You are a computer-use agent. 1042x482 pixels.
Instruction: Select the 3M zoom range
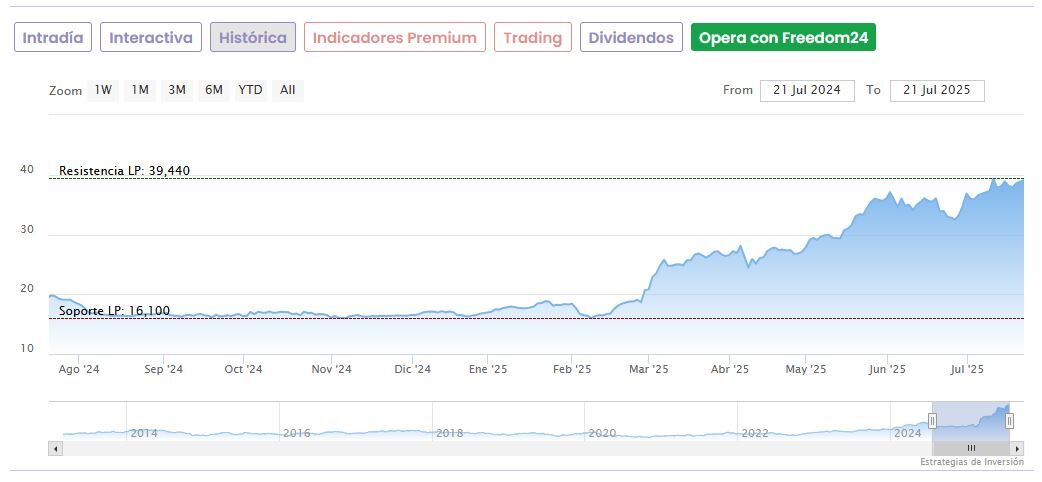tap(177, 90)
